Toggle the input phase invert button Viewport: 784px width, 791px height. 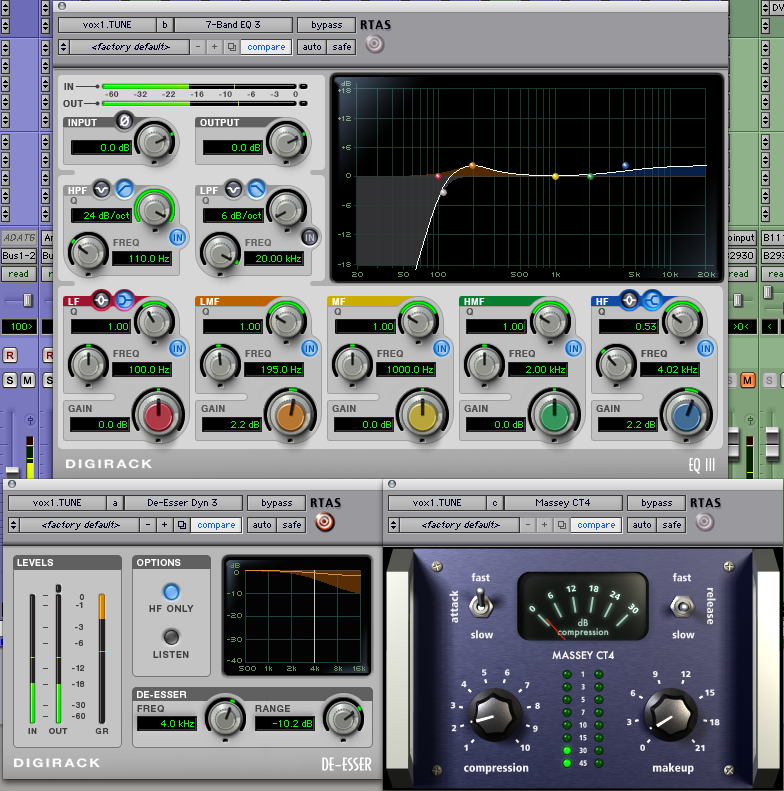pyautogui.click(x=124, y=121)
